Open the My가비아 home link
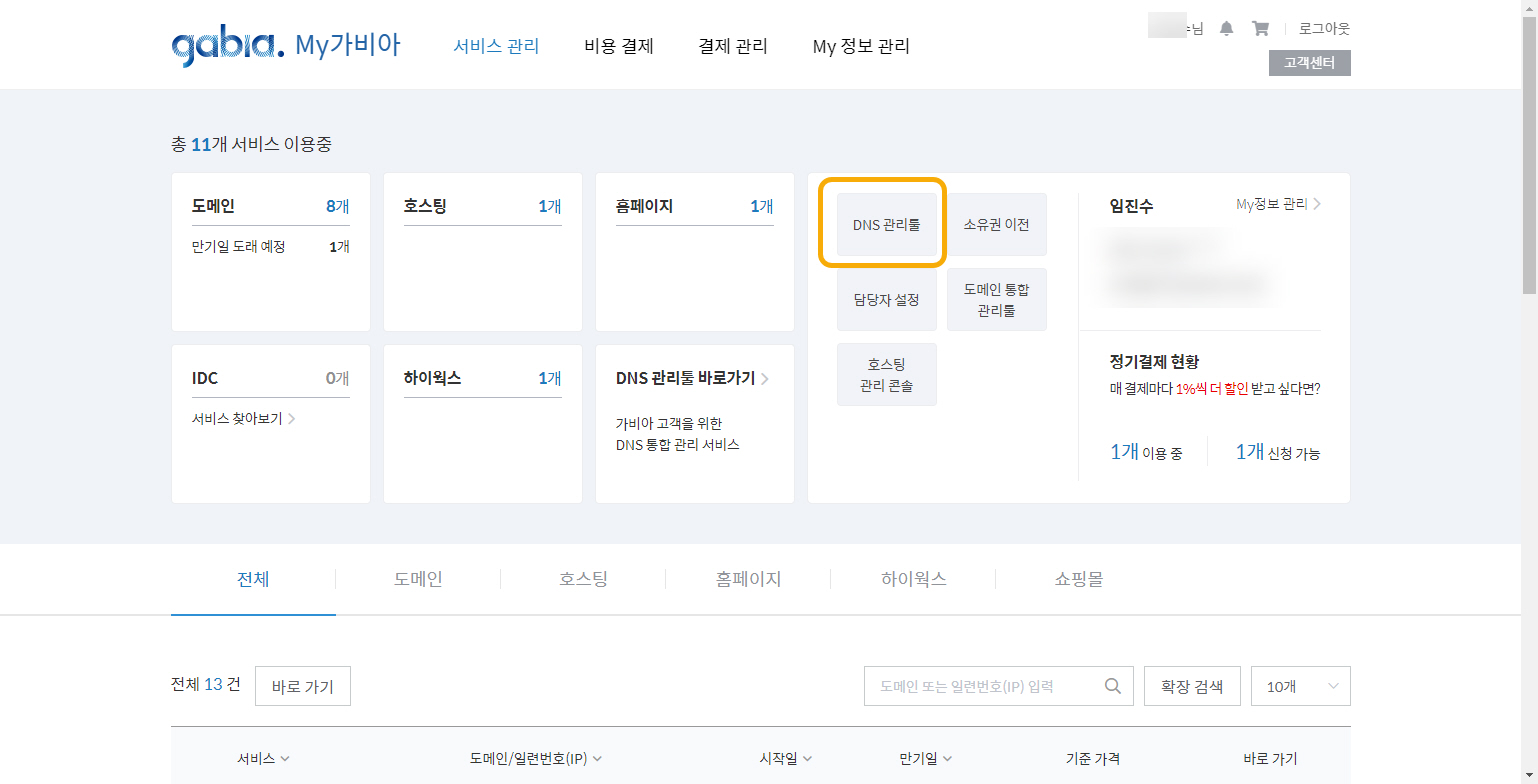This screenshot has width=1538, height=784. [348, 46]
